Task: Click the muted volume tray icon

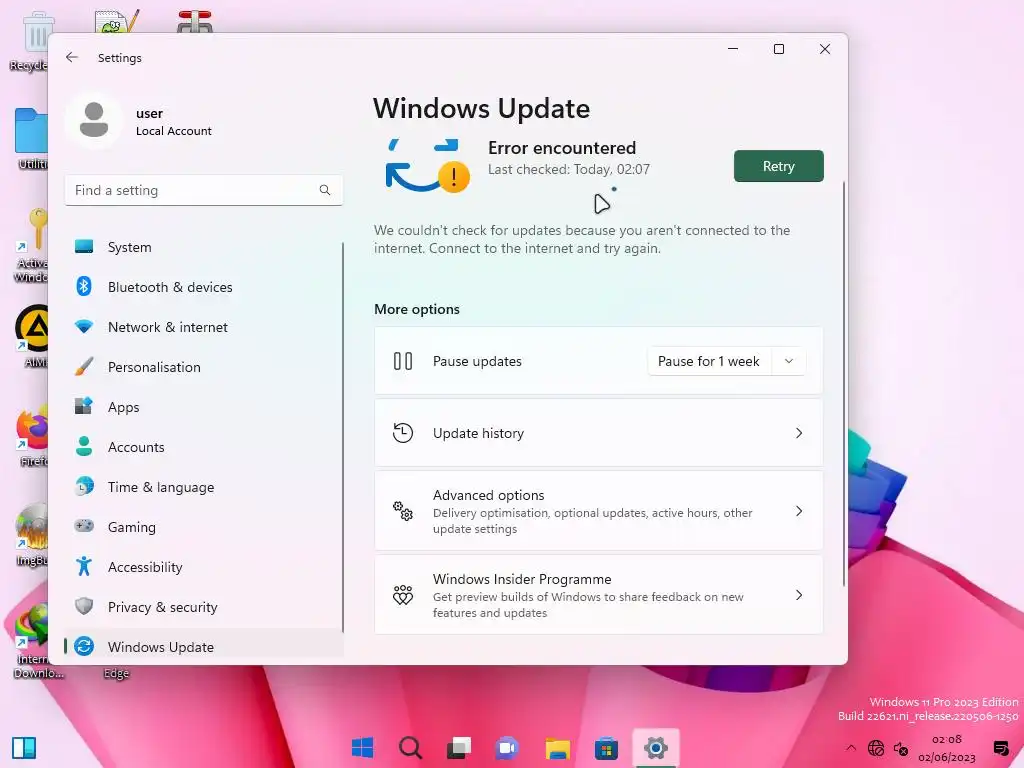Action: coord(901,748)
